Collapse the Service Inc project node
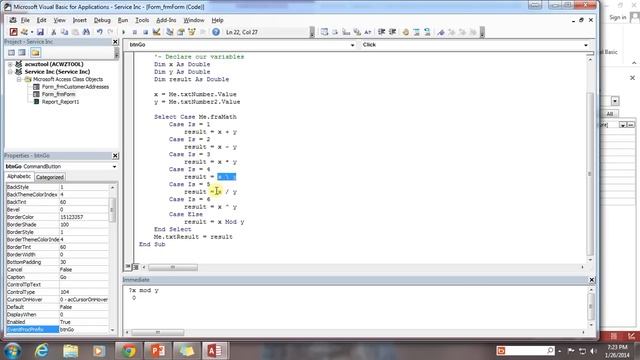The height and width of the screenshot is (360, 640). click(x=10, y=72)
